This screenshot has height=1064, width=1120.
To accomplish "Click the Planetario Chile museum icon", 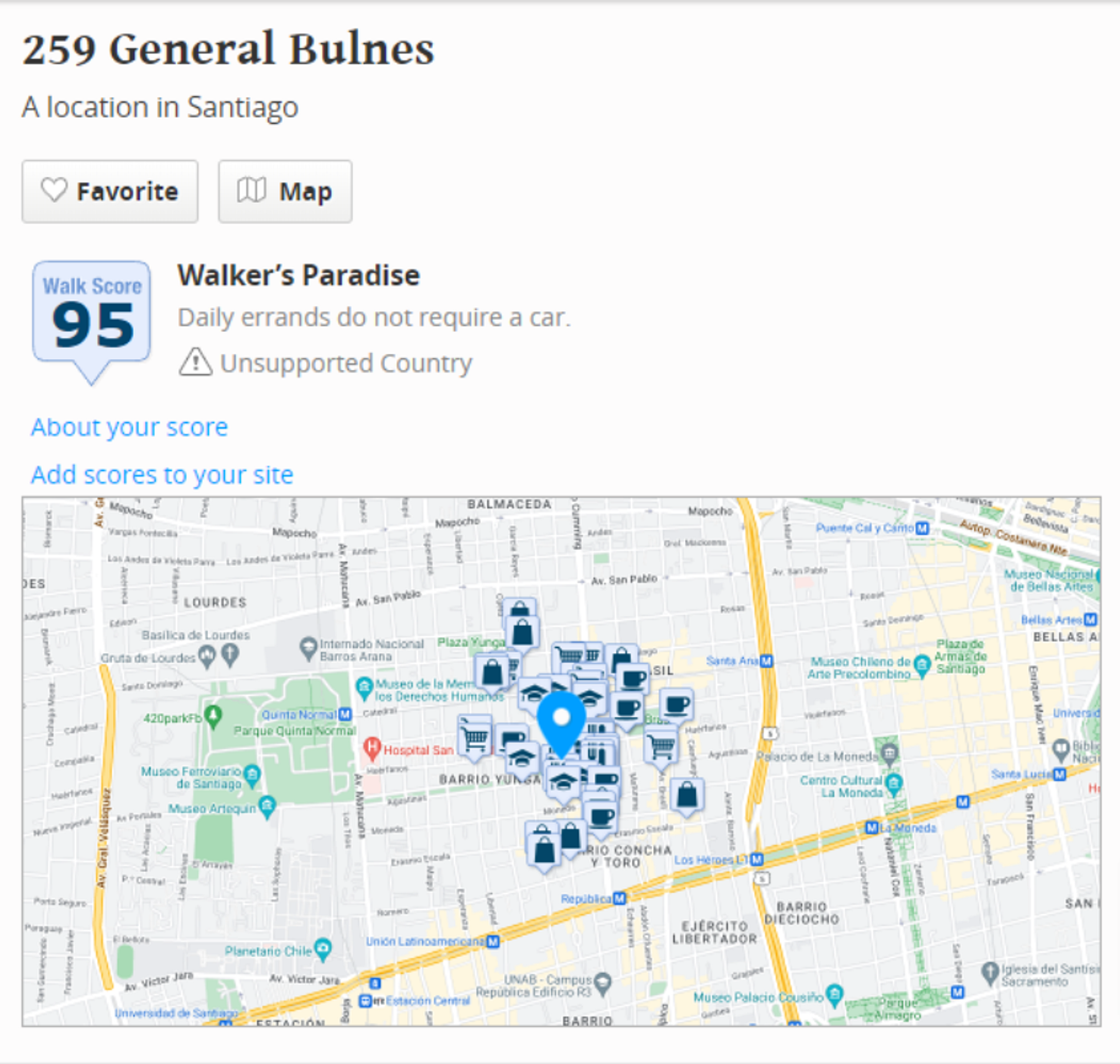I will click(322, 948).
